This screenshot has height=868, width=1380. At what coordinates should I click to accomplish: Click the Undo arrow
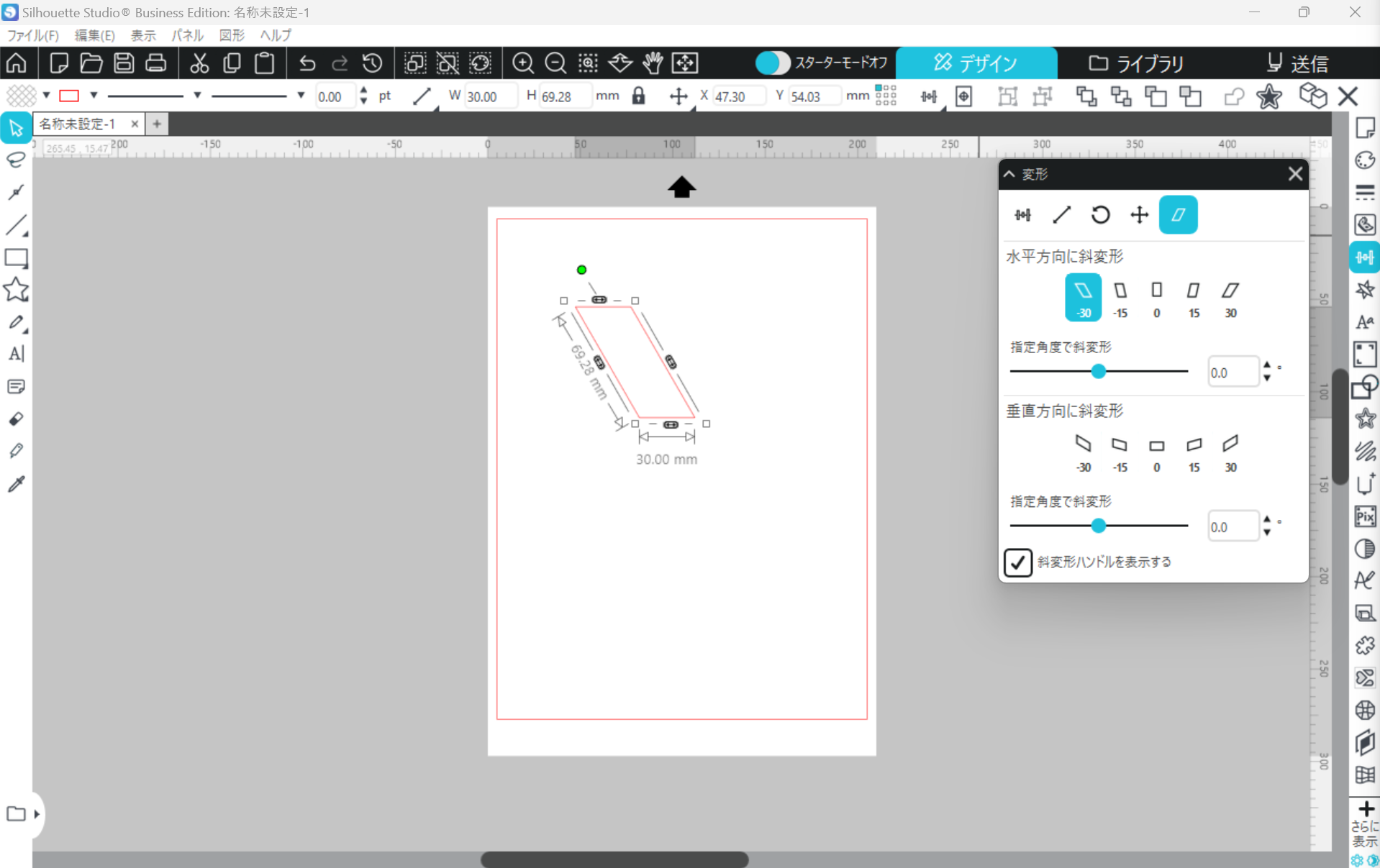click(307, 63)
